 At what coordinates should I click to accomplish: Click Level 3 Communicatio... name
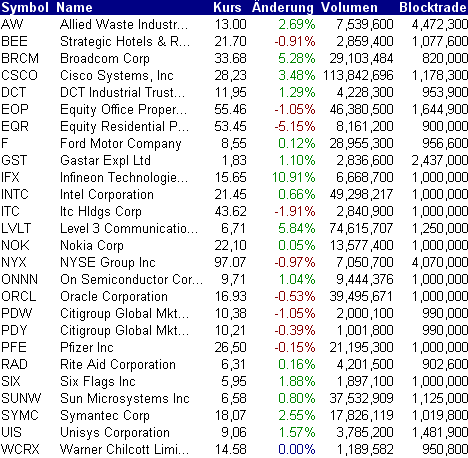point(129,228)
